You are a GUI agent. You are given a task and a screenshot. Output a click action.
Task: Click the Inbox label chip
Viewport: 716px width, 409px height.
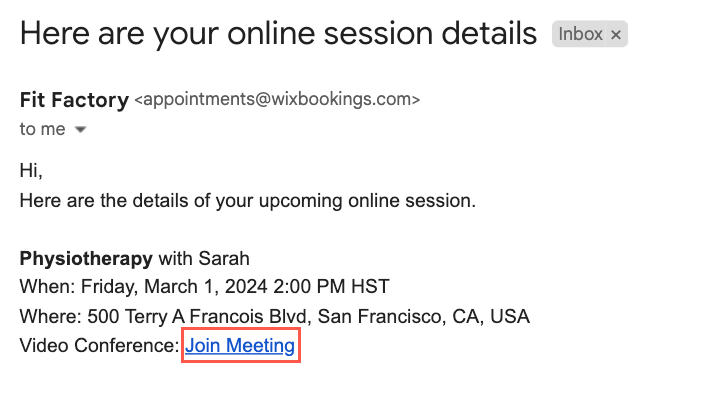coord(580,34)
